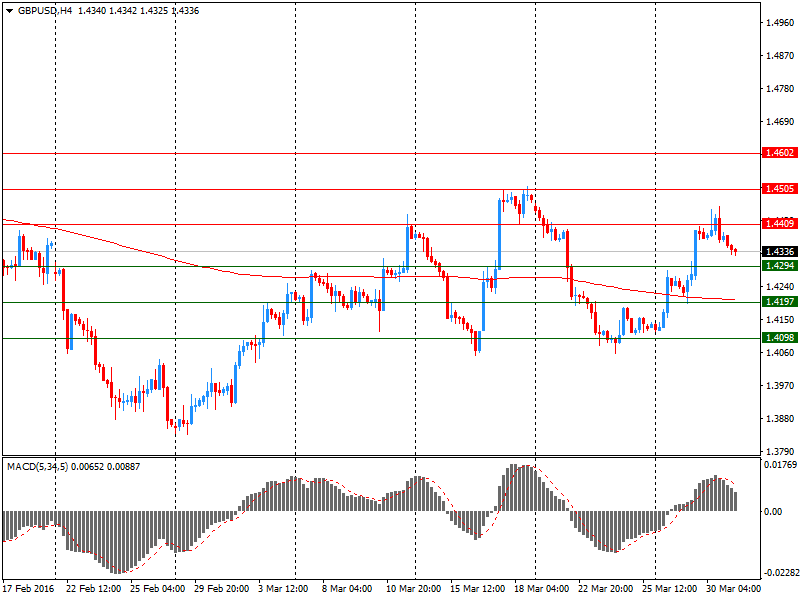Select the 10 Mar 20:00 time label
The image size is (800, 600).
[414, 589]
